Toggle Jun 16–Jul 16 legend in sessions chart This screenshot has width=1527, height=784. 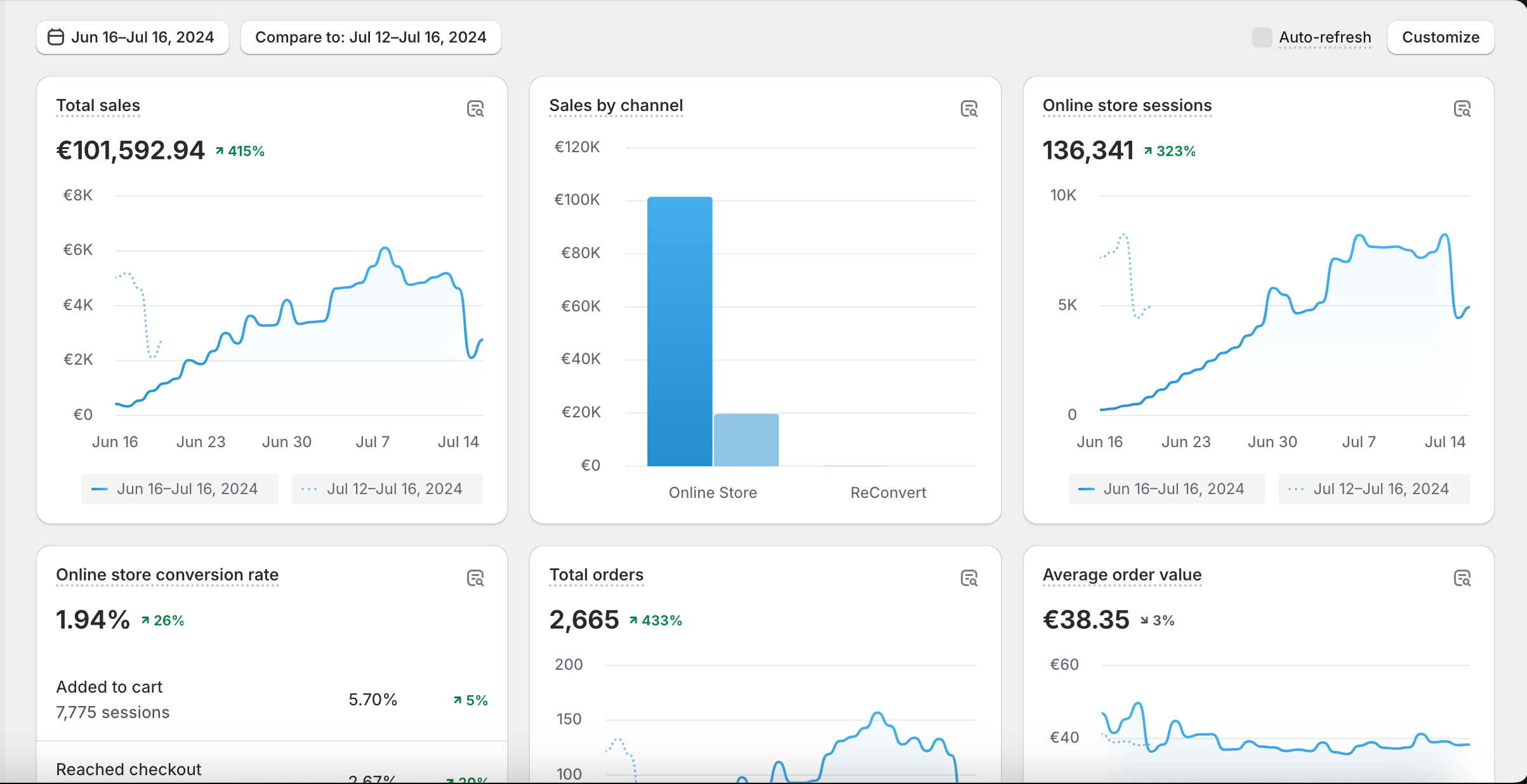(1167, 489)
